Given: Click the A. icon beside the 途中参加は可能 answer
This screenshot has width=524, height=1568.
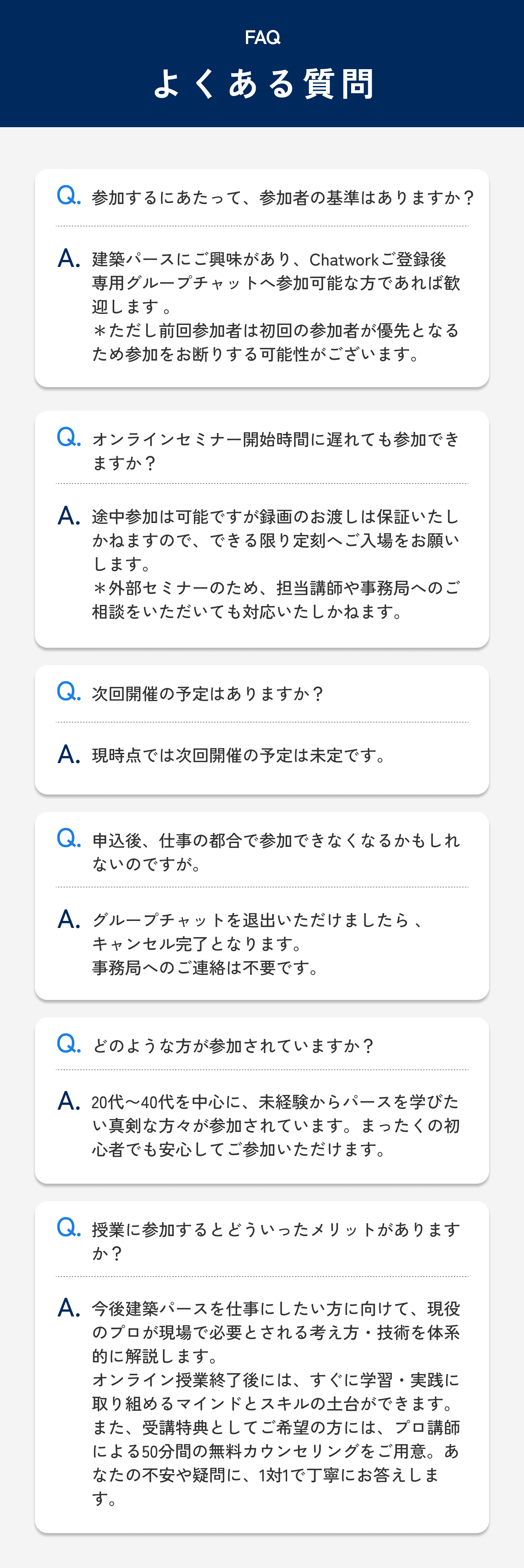Looking at the screenshot, I should tap(69, 516).
